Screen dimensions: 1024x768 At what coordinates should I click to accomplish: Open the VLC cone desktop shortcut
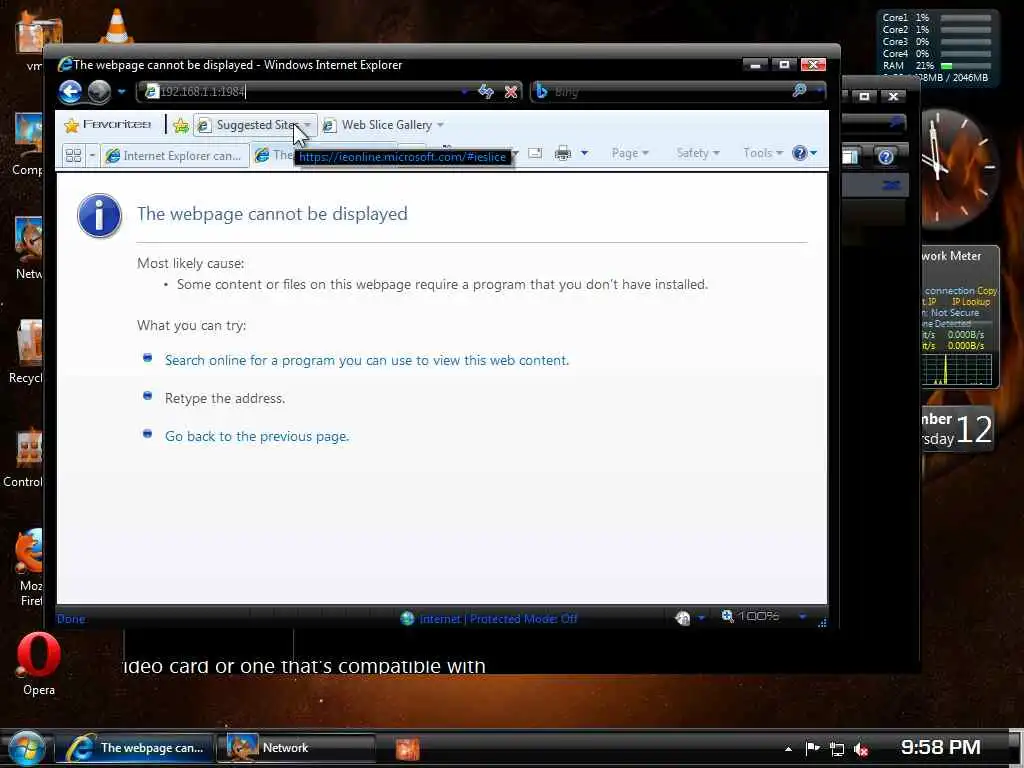point(117,26)
